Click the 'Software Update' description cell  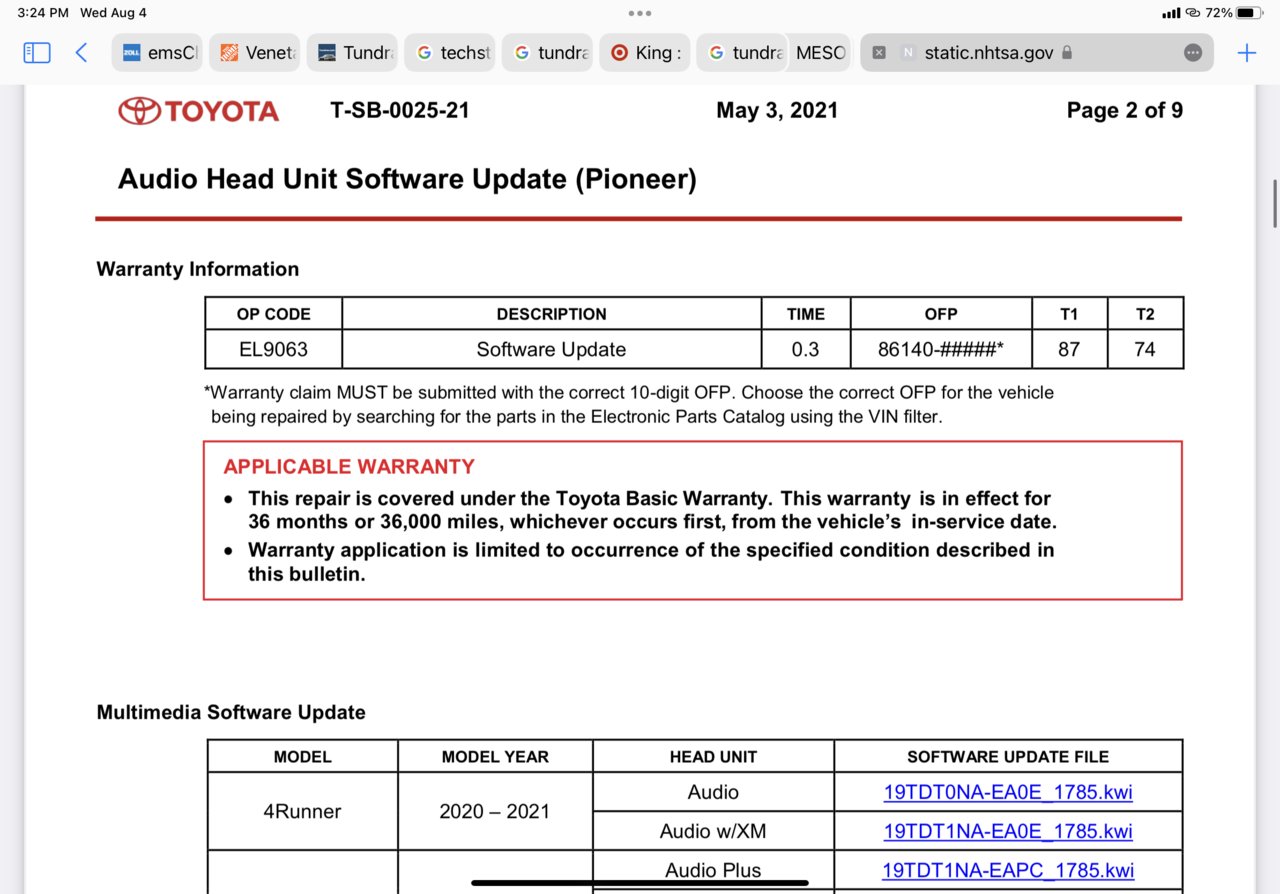(551, 350)
